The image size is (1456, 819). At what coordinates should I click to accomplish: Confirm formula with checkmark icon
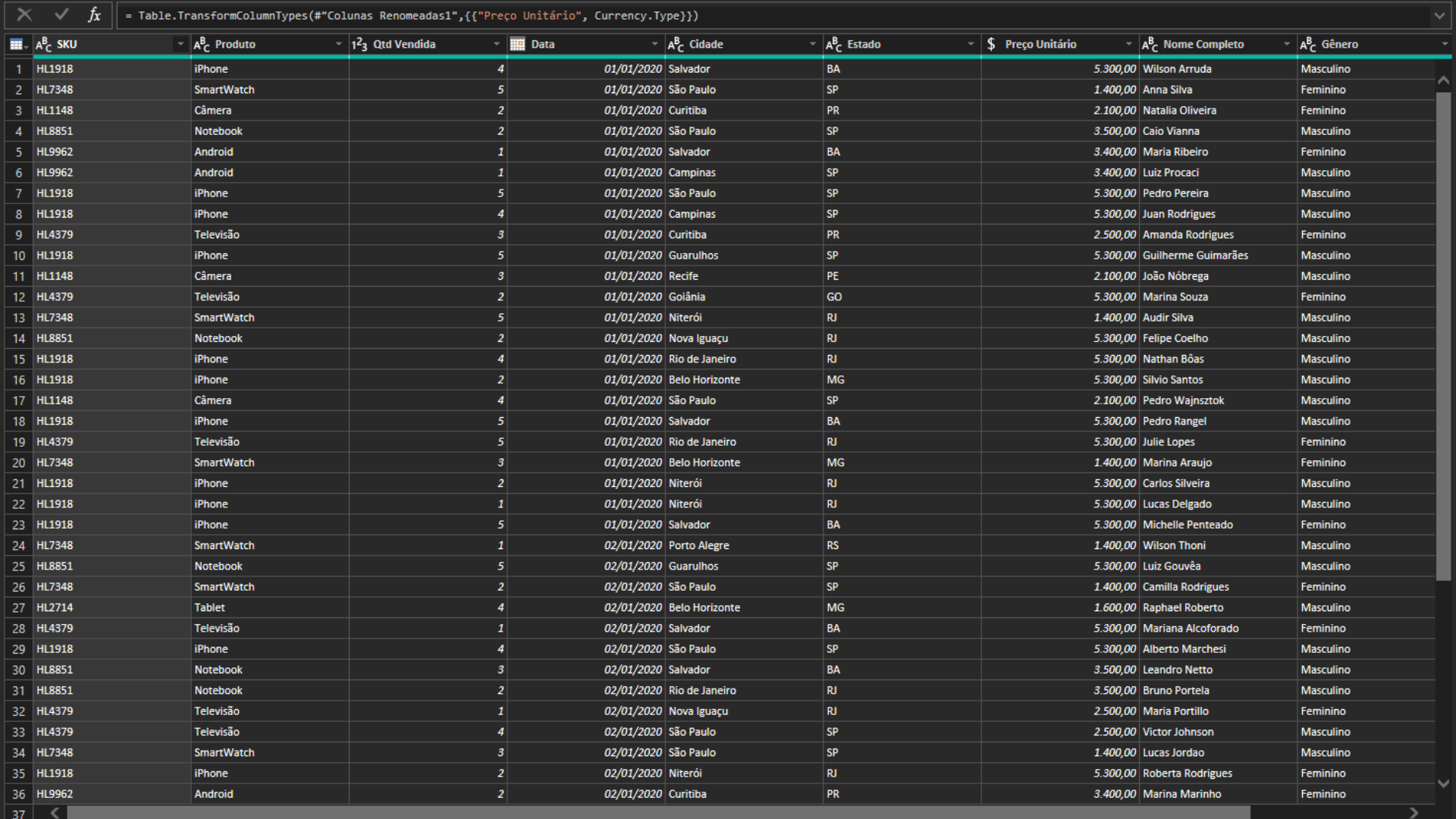click(x=61, y=14)
